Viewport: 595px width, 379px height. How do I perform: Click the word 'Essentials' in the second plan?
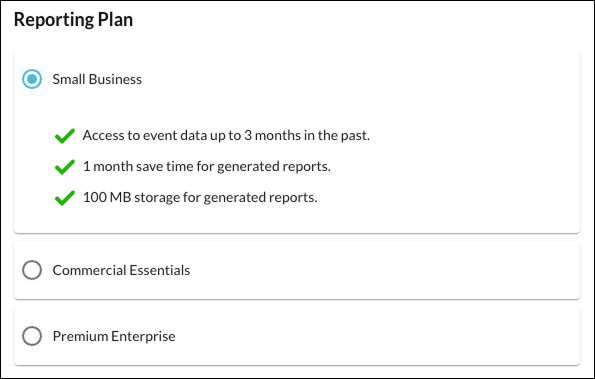pos(160,270)
